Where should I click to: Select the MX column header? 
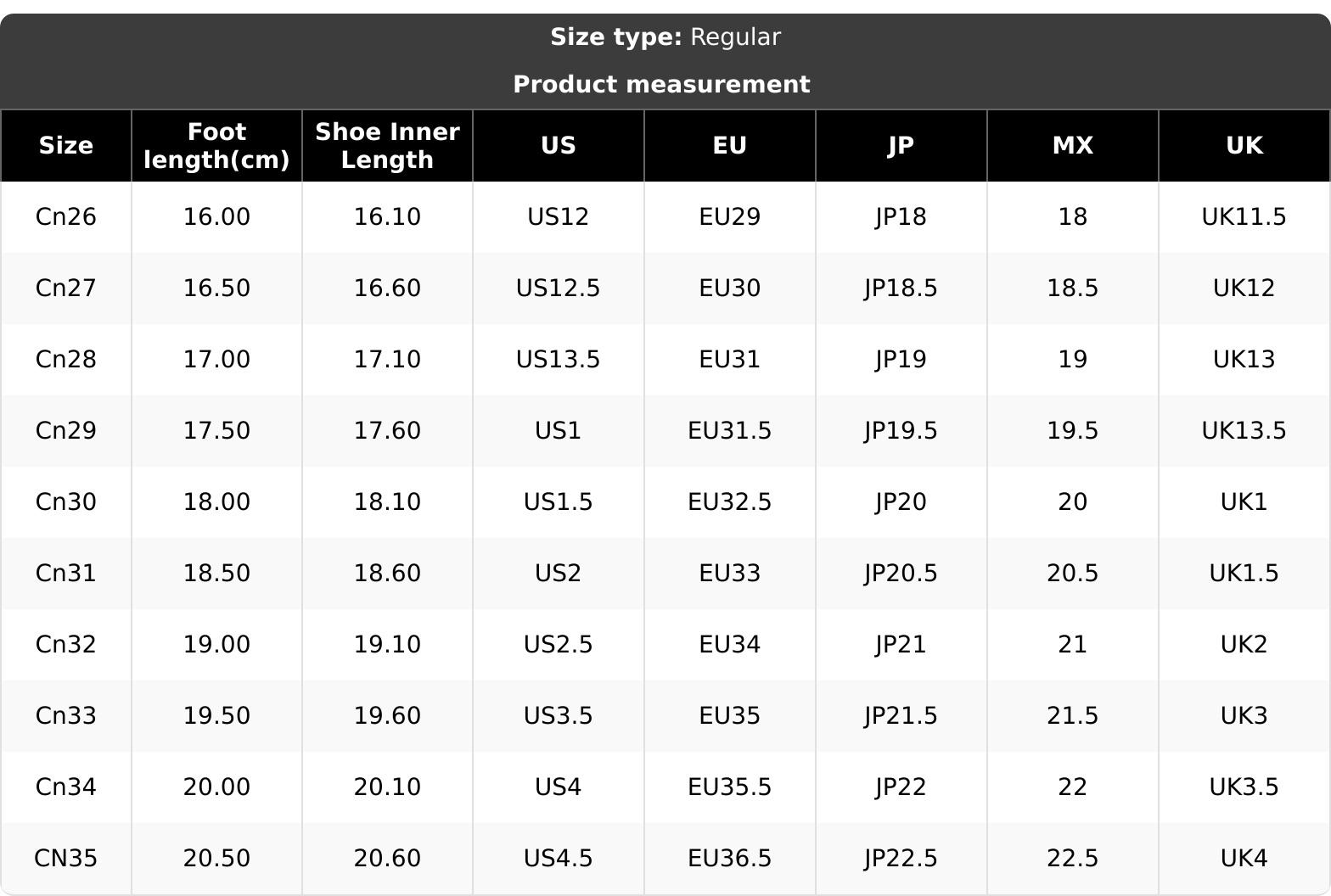coord(1073,146)
